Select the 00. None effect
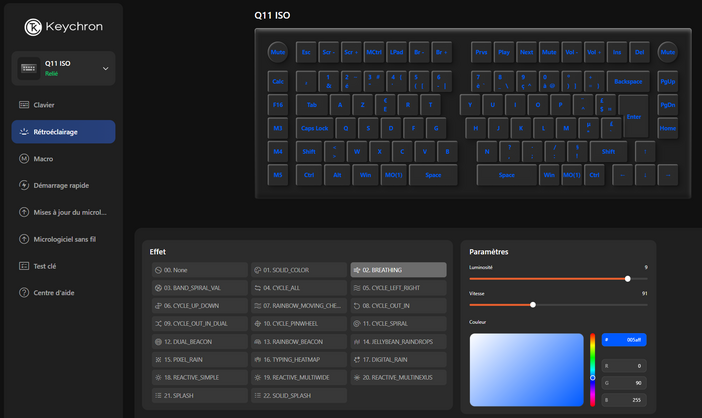The image size is (702, 418). click(x=200, y=270)
